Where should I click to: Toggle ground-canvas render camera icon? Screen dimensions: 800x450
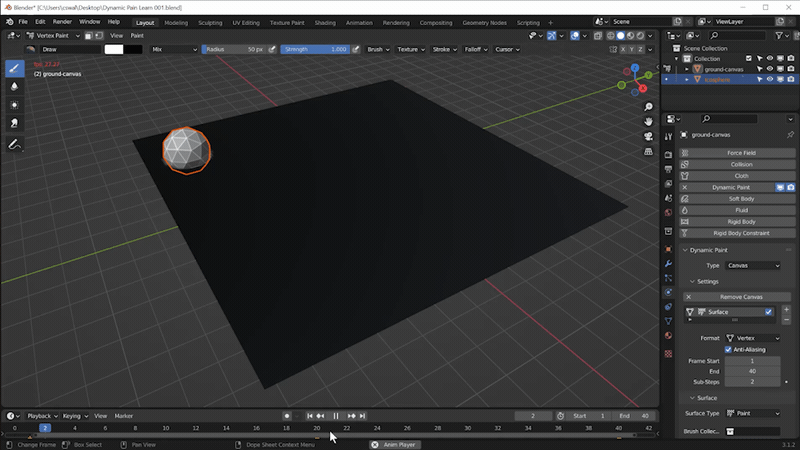pyautogui.click(x=791, y=69)
